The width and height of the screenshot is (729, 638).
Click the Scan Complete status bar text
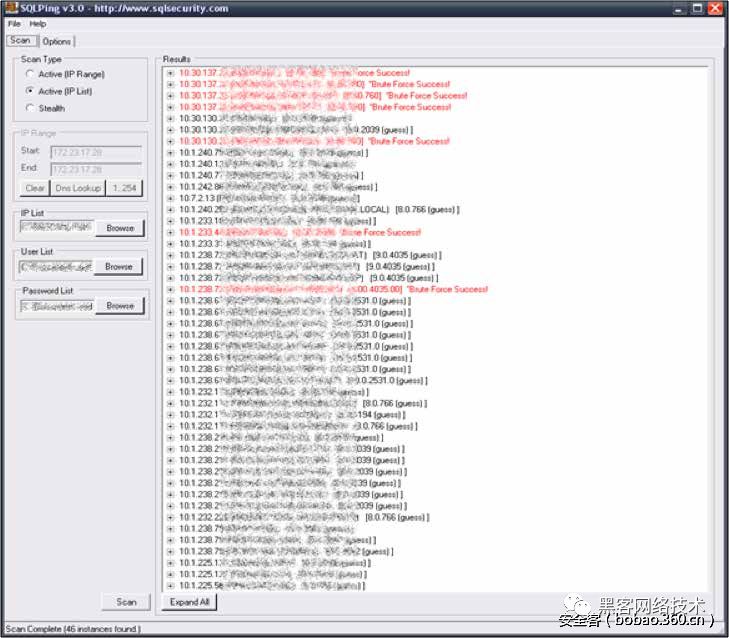coord(73,629)
